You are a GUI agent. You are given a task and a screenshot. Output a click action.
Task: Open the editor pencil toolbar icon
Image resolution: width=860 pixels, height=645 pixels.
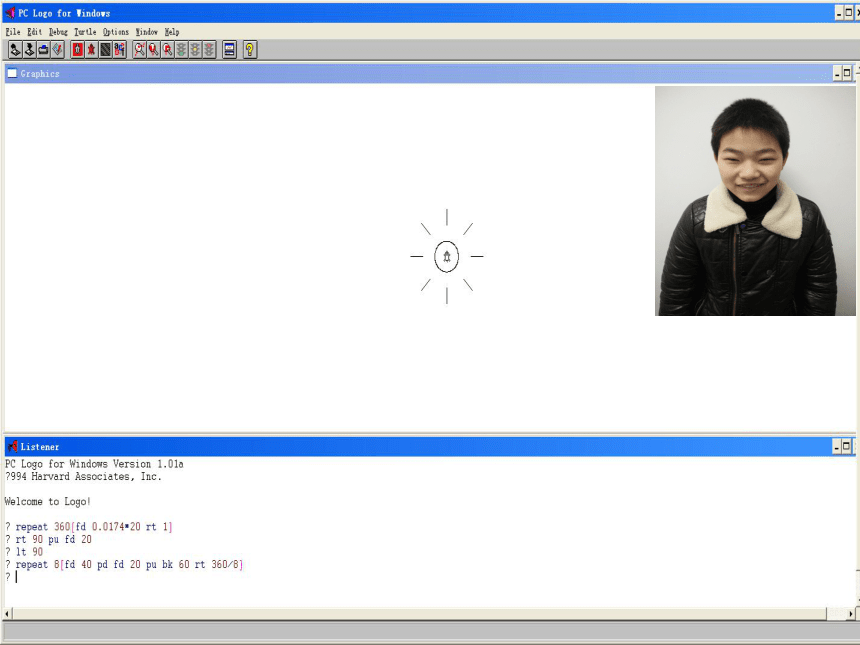[x=58, y=50]
